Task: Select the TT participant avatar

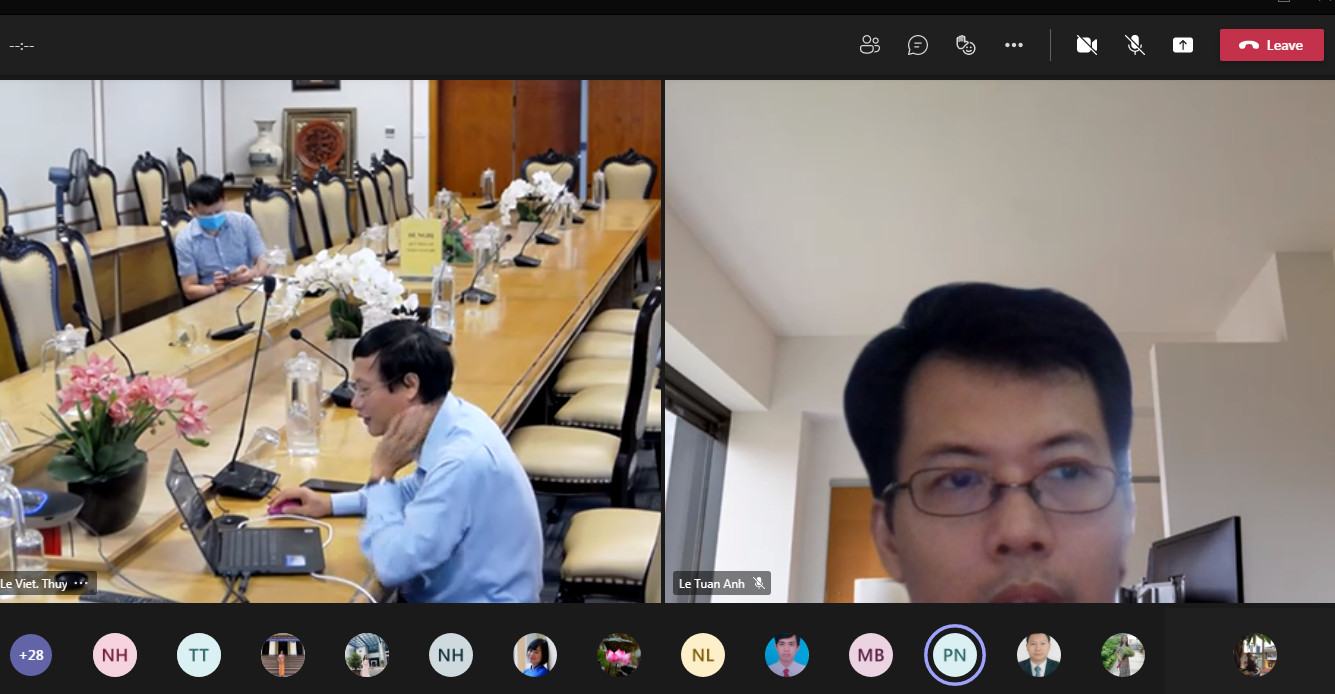Action: pyautogui.click(x=199, y=656)
